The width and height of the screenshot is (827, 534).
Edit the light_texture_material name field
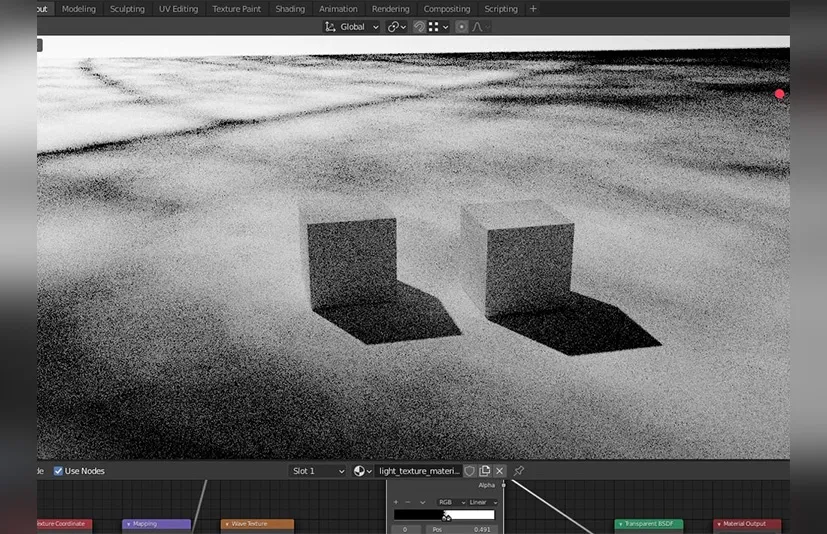coord(419,471)
